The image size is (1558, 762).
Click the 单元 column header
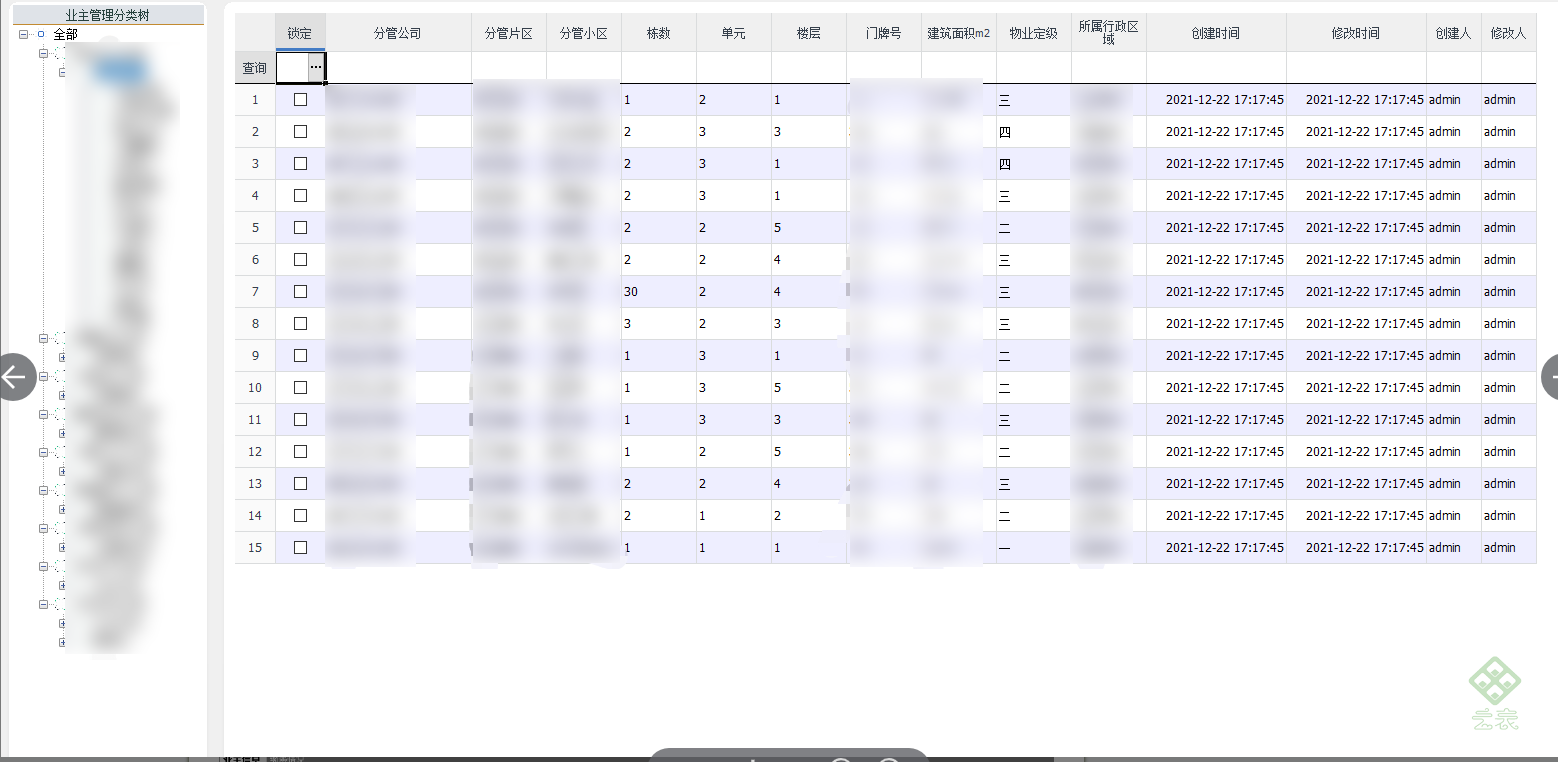(x=734, y=33)
